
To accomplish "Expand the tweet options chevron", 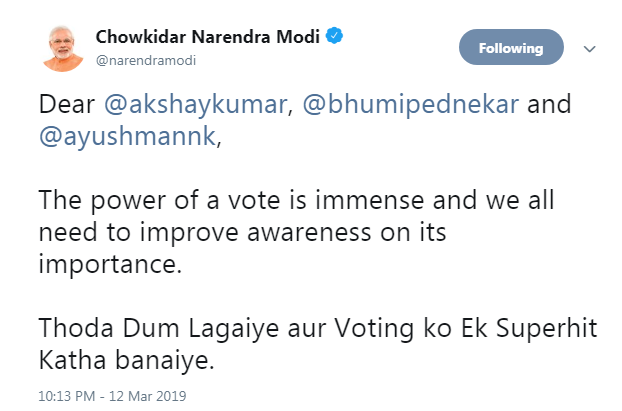I will point(589,49).
